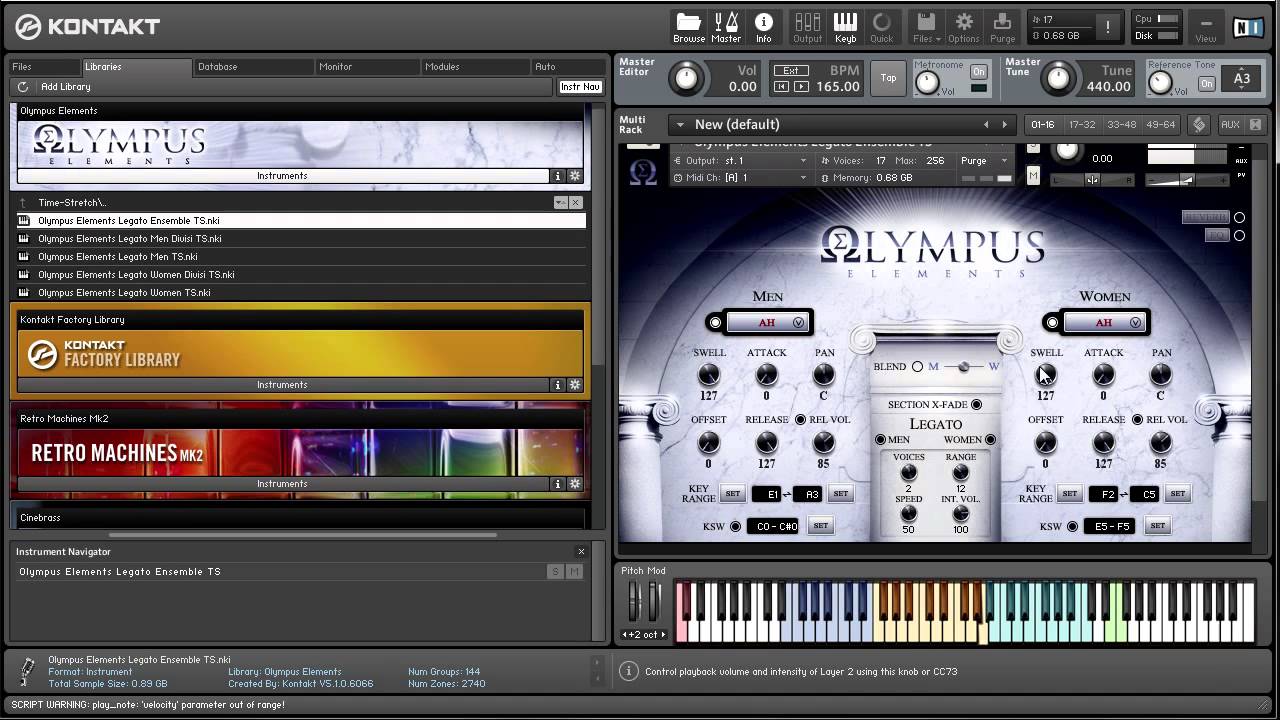Open the Purge menu icon

pyautogui.click(x=1002, y=27)
